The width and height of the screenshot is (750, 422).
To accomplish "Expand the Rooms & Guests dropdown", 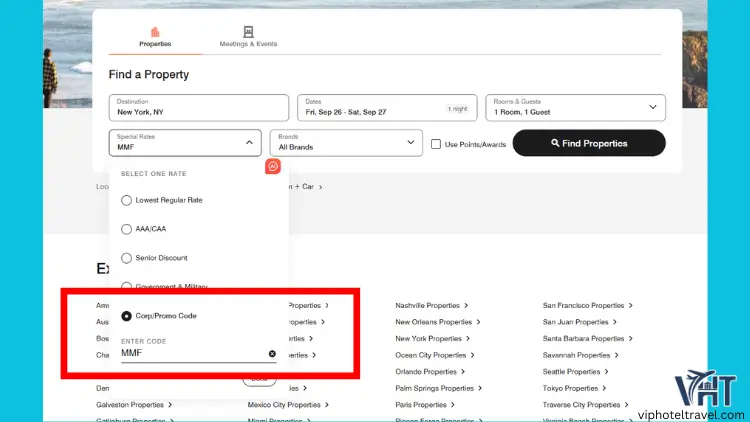I will (575, 108).
